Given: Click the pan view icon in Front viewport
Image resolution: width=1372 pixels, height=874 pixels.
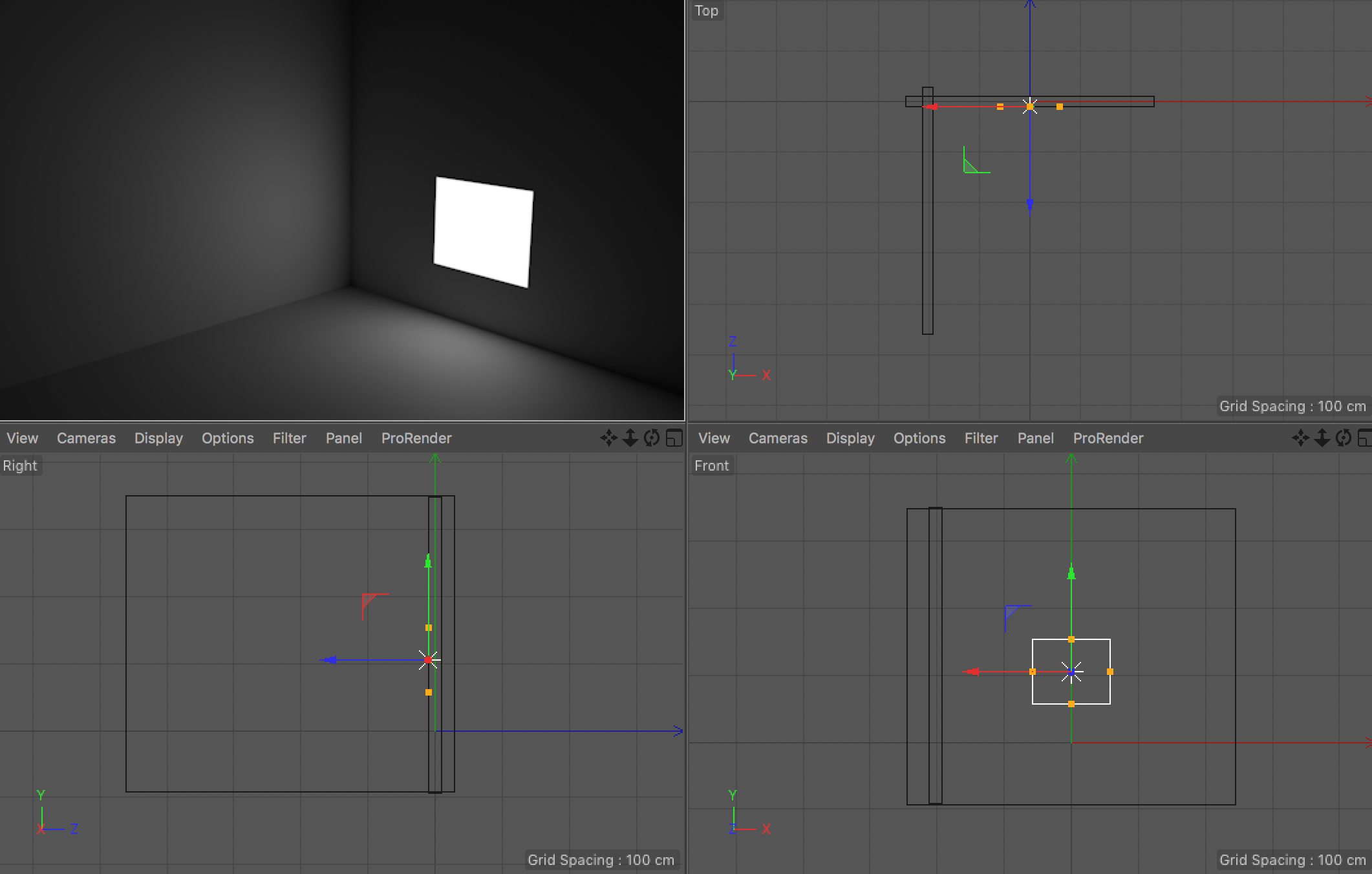Looking at the screenshot, I should (1300, 438).
